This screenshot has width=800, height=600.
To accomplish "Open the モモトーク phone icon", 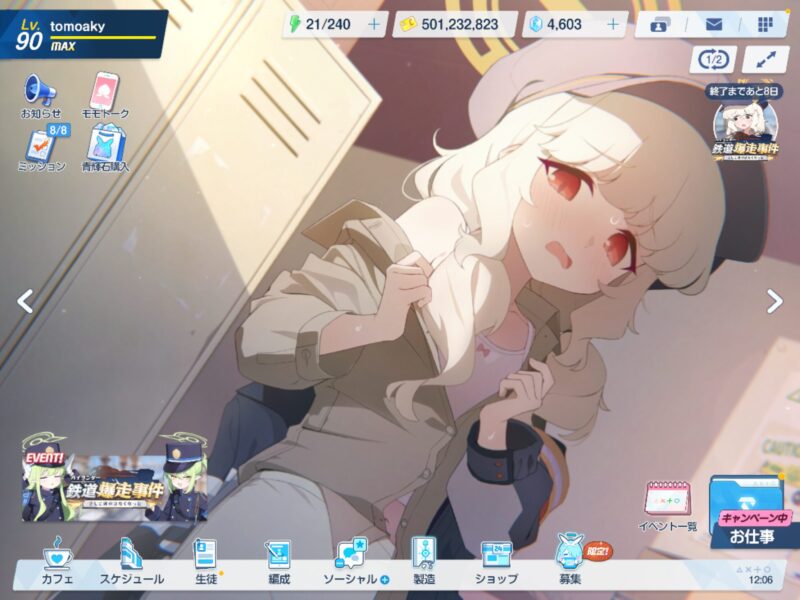I will pyautogui.click(x=105, y=96).
